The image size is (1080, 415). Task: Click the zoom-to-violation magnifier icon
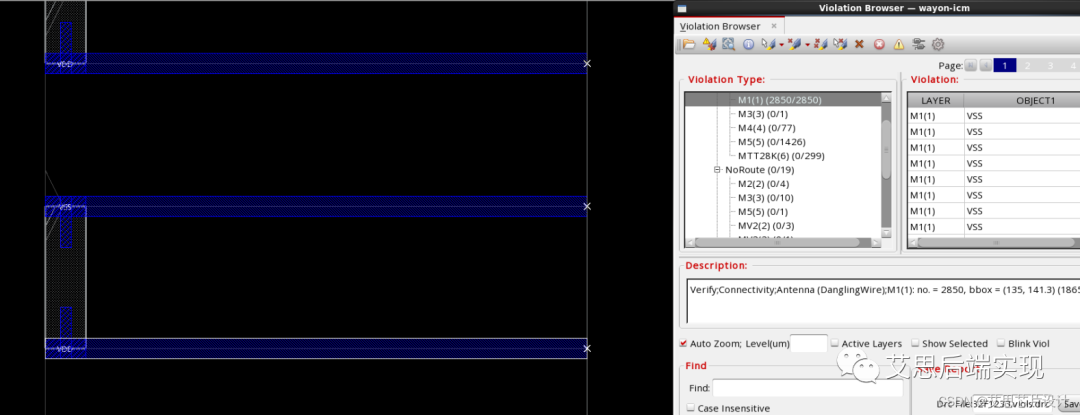[x=729, y=45]
